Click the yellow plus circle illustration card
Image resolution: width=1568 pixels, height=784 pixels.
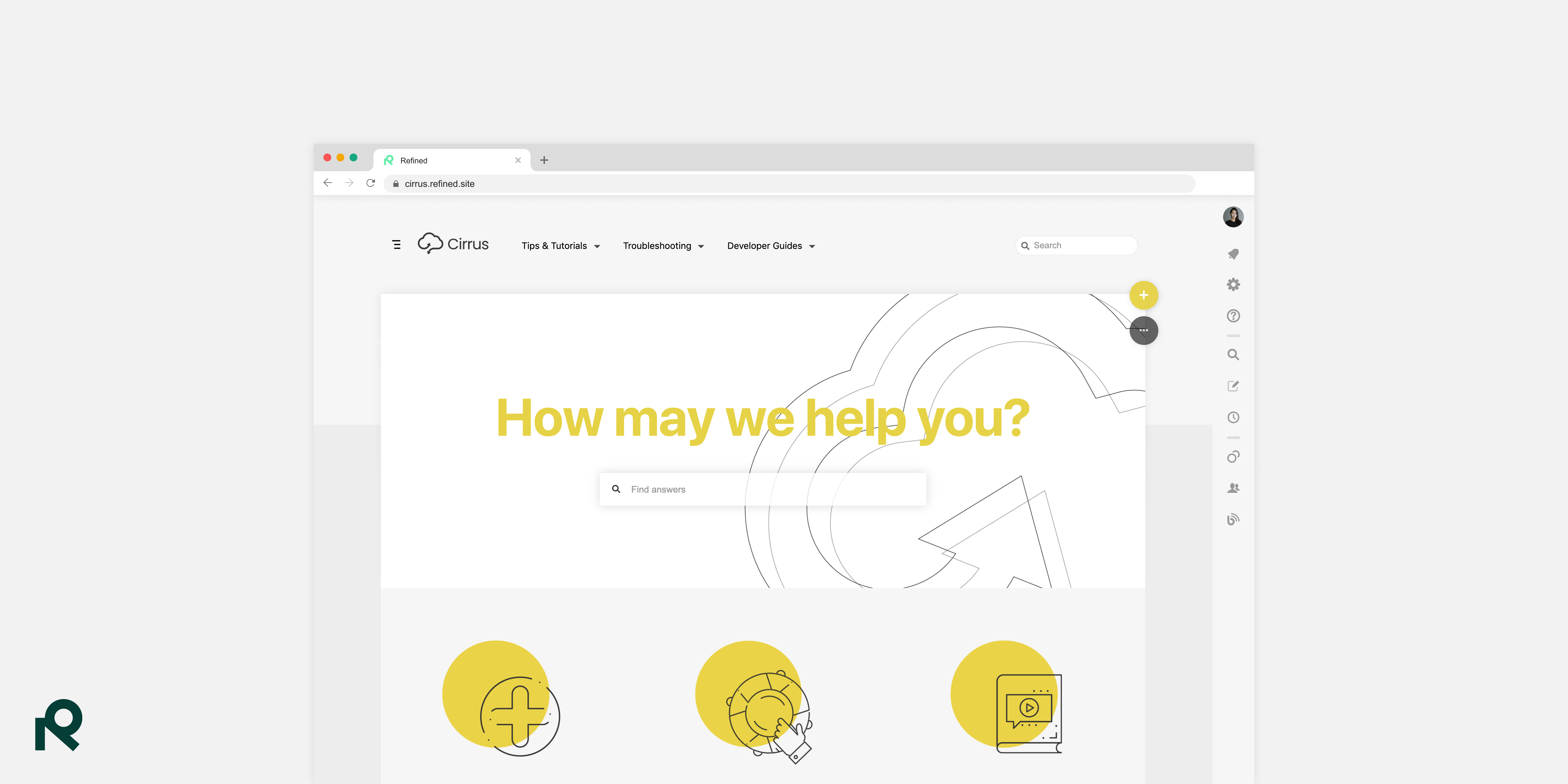pos(501,698)
